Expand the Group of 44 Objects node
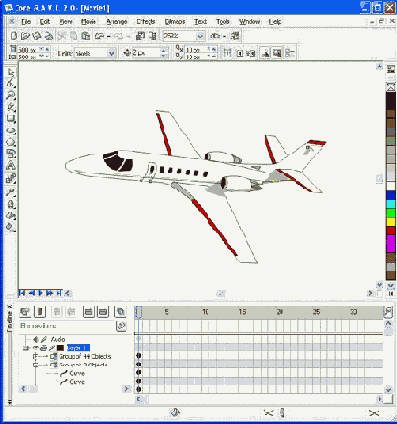Viewport: 397px width, 424px height. pyautogui.click(x=35, y=357)
